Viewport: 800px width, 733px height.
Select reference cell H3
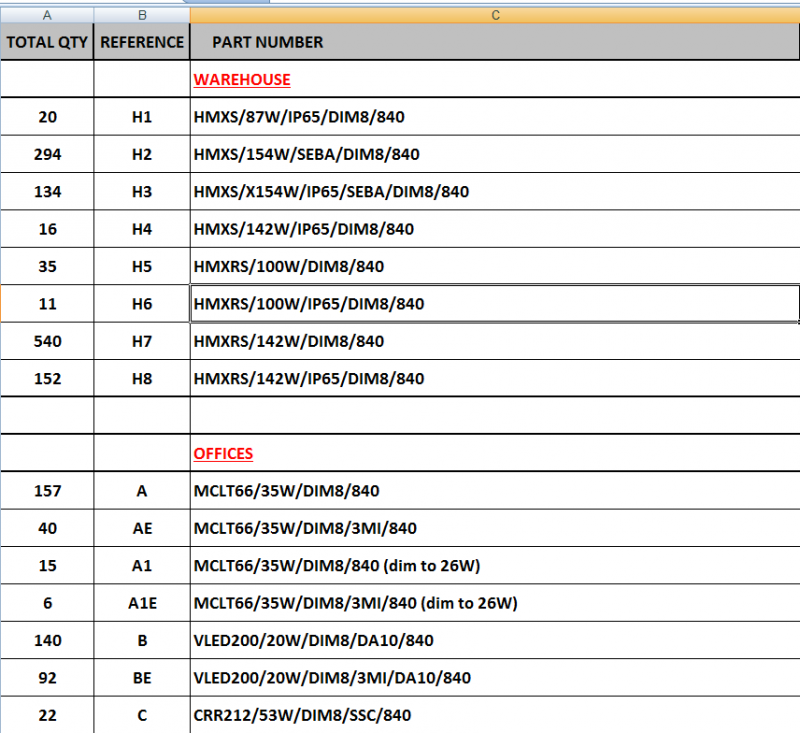(x=142, y=191)
